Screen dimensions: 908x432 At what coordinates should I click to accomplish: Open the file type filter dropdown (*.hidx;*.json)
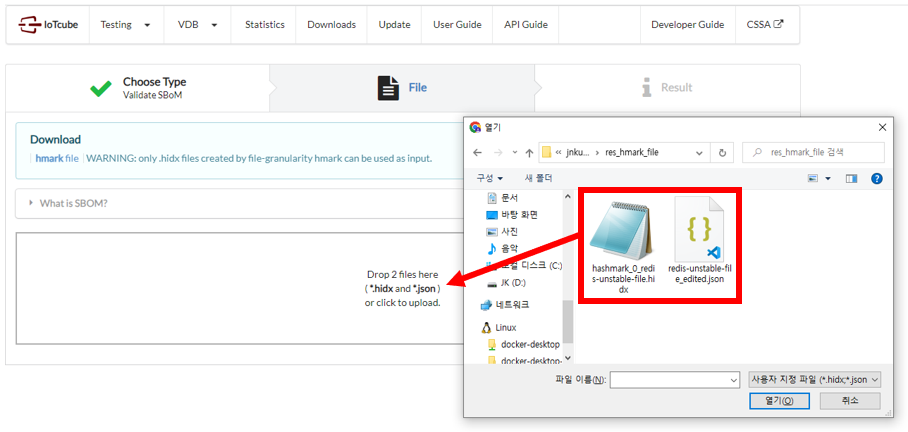[x=814, y=380]
